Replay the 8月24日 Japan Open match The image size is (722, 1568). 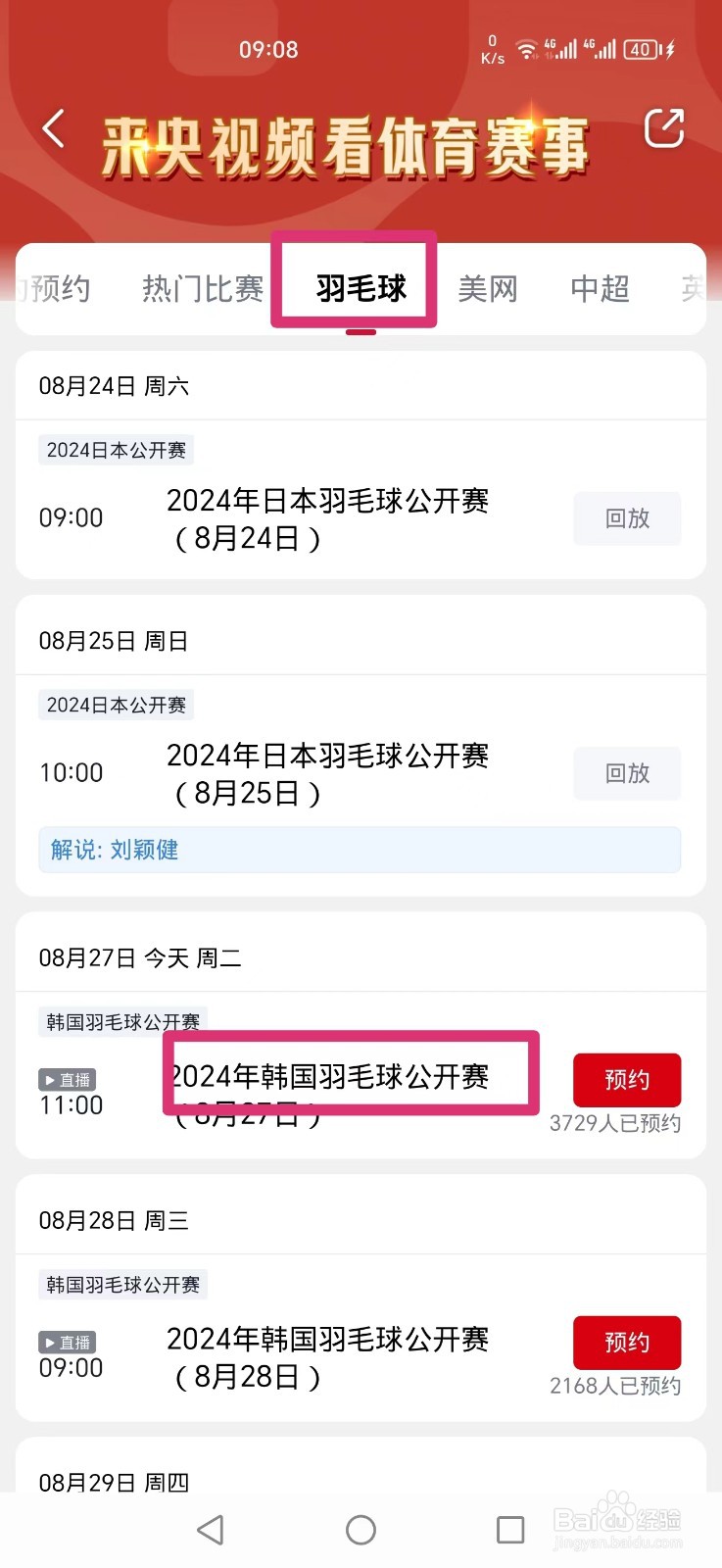coord(627,518)
